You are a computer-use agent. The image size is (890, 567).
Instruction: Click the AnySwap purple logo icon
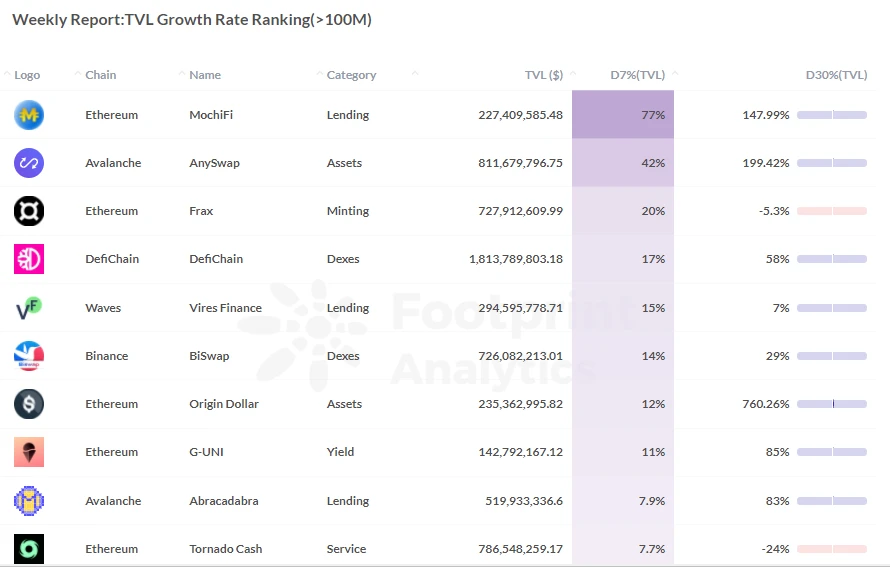pyautogui.click(x=29, y=163)
